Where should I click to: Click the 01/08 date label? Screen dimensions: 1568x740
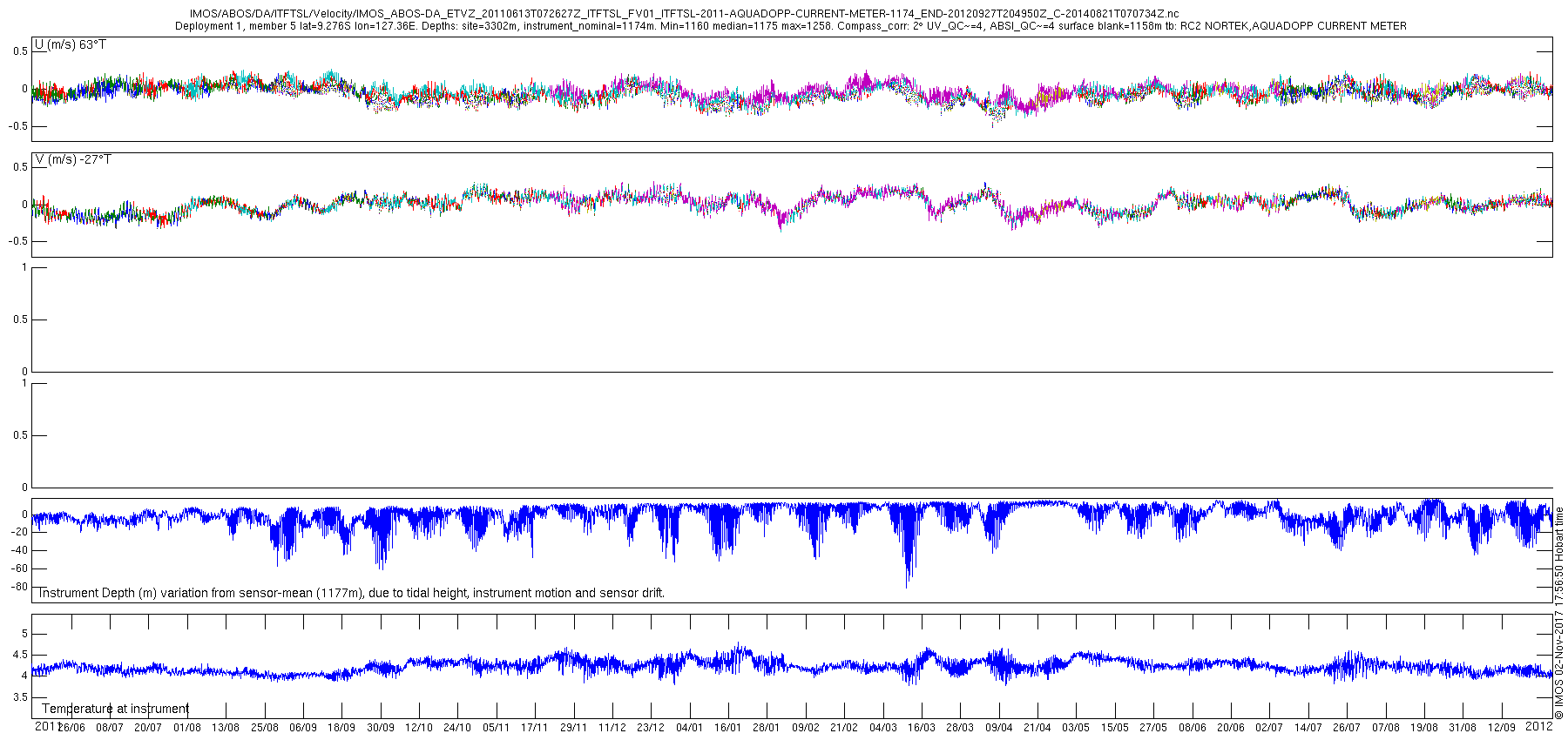[187, 728]
